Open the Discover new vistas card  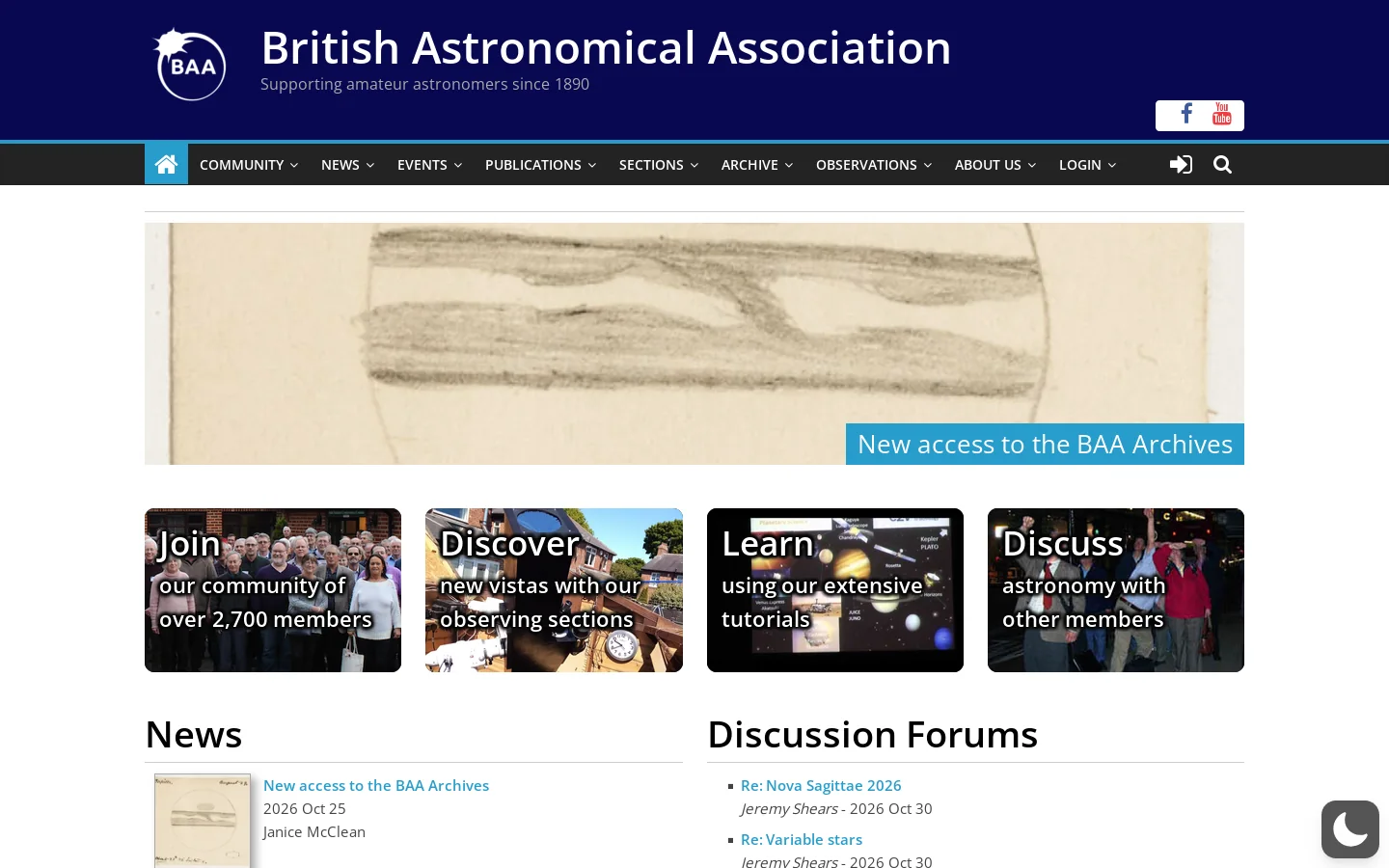click(x=554, y=590)
